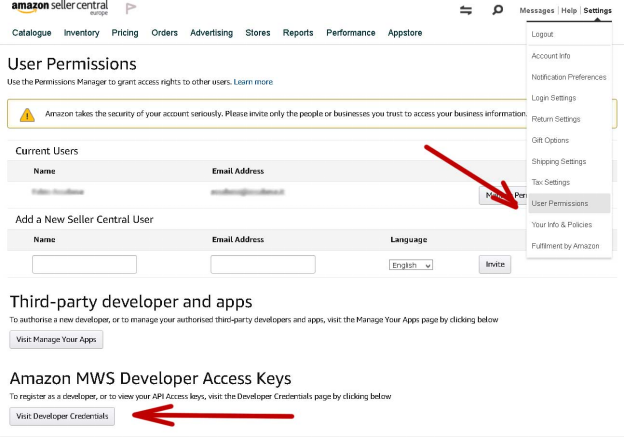Click the new user Email Address field

pyautogui.click(x=263, y=265)
